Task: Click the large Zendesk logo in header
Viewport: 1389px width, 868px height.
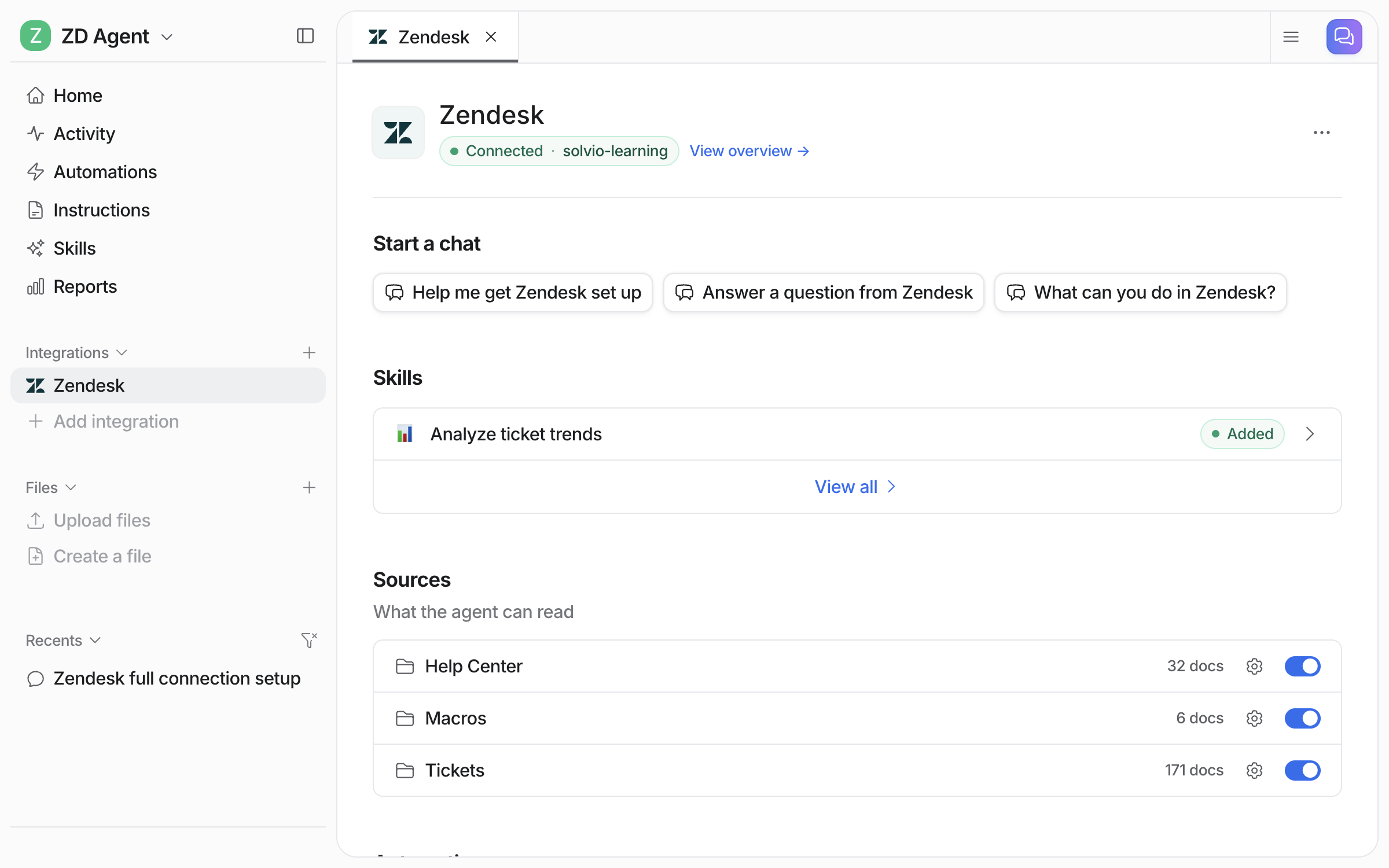Action: click(398, 133)
